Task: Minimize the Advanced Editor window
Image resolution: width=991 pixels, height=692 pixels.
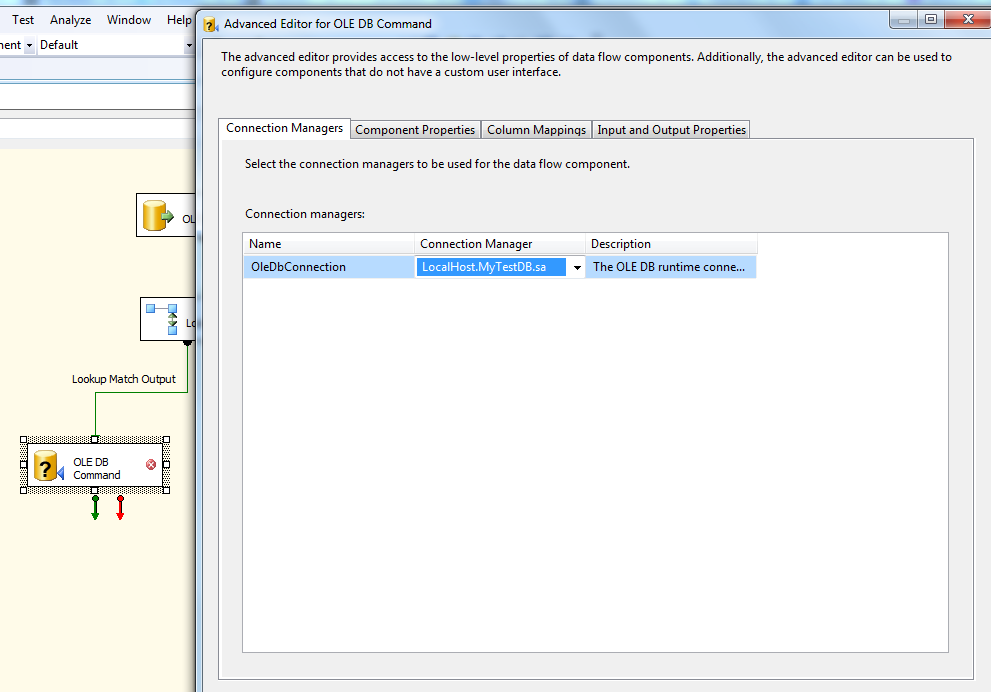Action: coord(904,20)
